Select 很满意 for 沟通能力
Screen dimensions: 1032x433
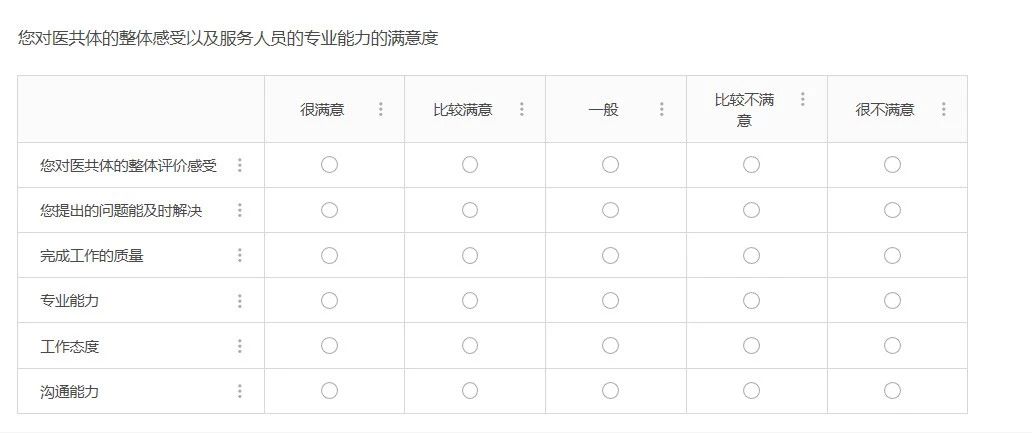[x=329, y=391]
